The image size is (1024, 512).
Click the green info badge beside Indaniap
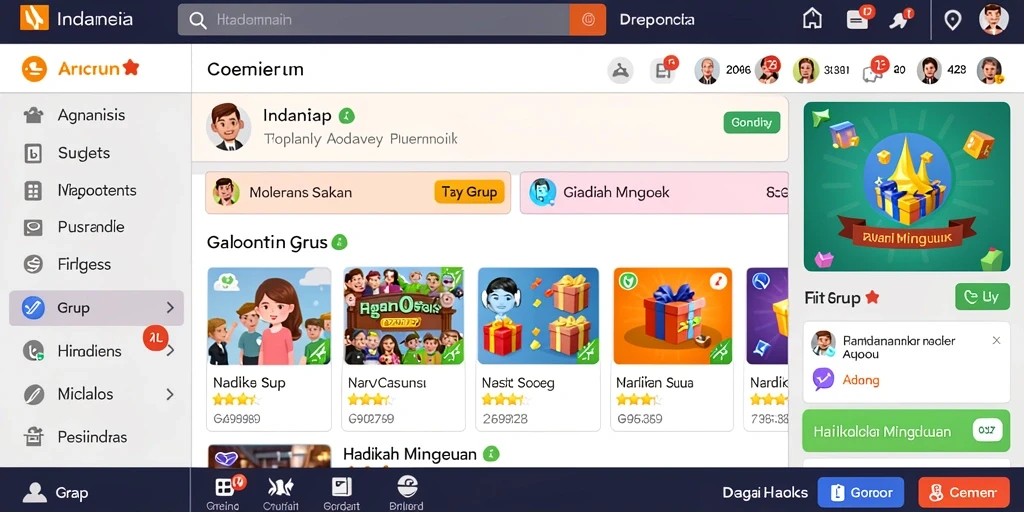pyautogui.click(x=347, y=116)
